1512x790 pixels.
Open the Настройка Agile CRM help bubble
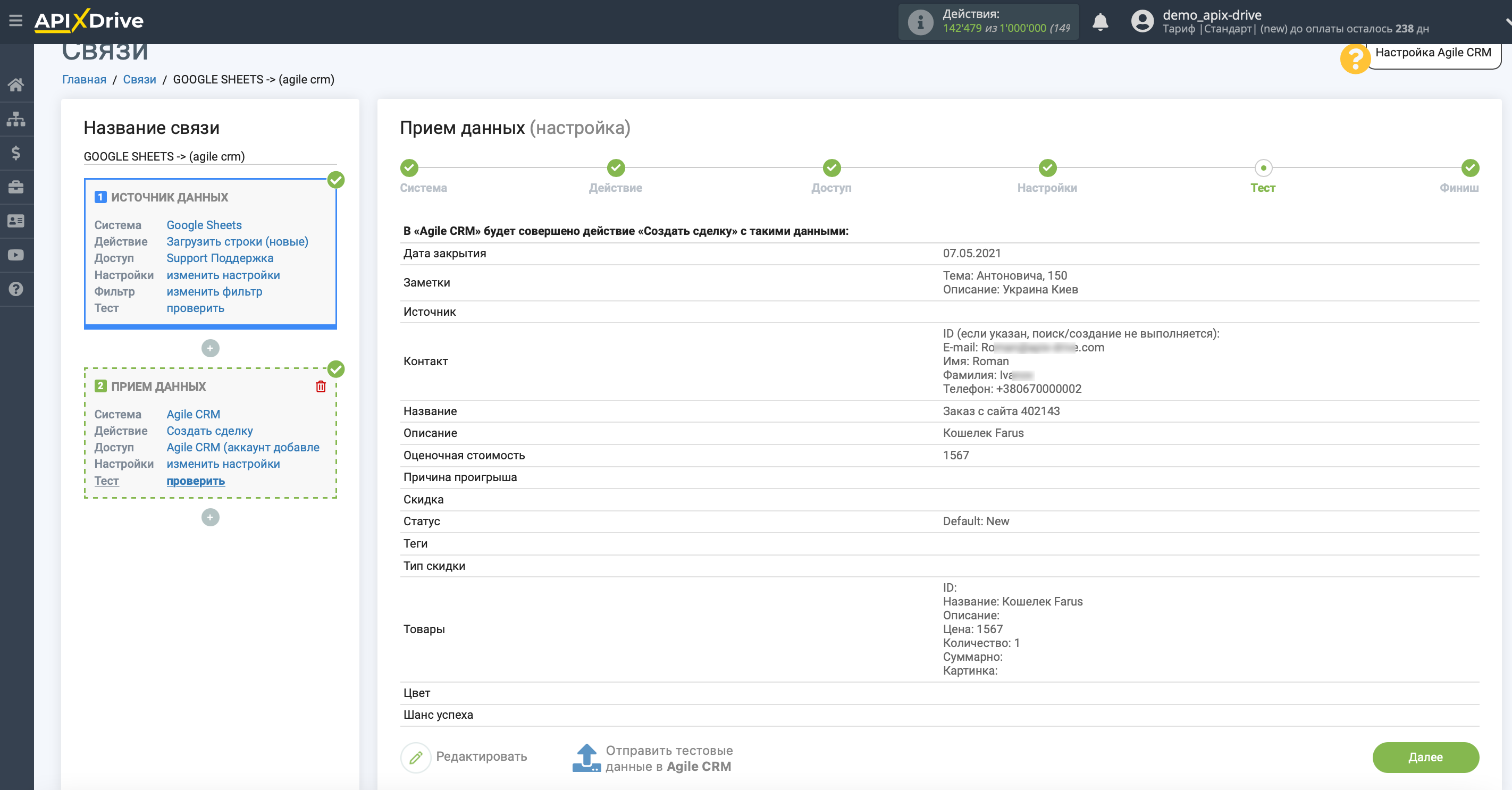1433,53
